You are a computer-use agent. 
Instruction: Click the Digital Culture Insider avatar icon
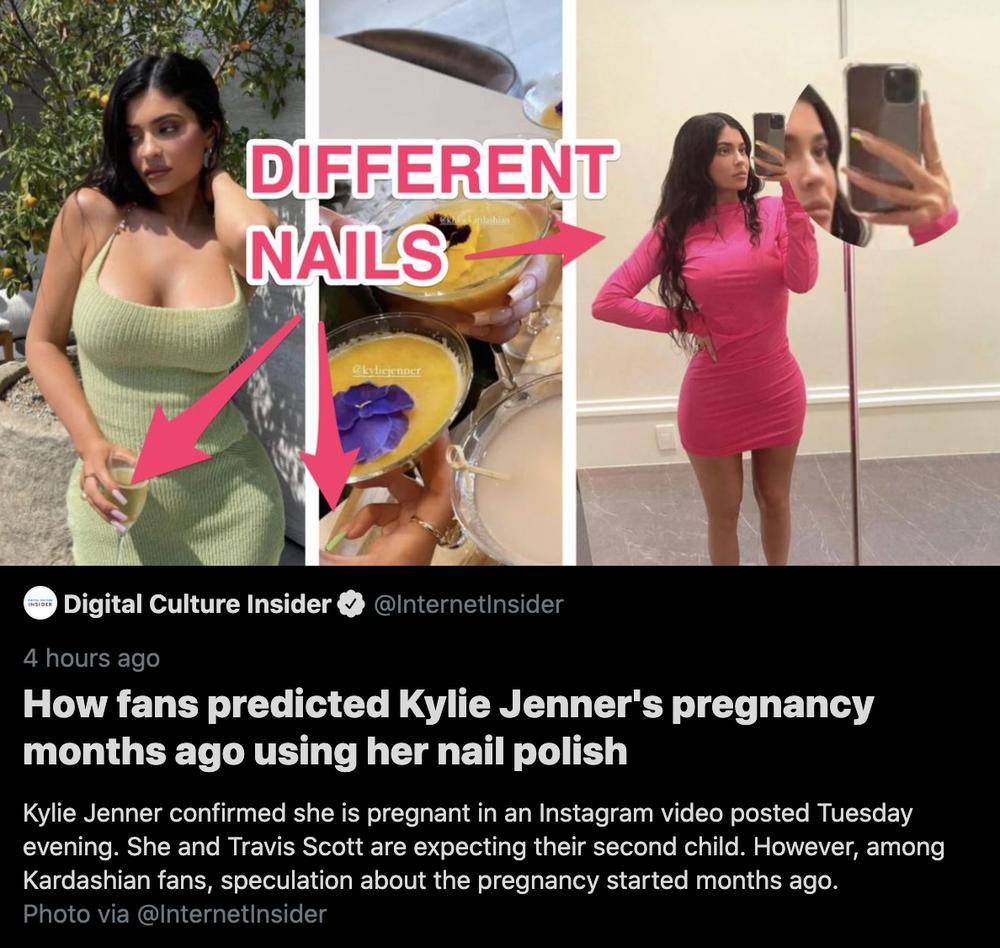40,603
